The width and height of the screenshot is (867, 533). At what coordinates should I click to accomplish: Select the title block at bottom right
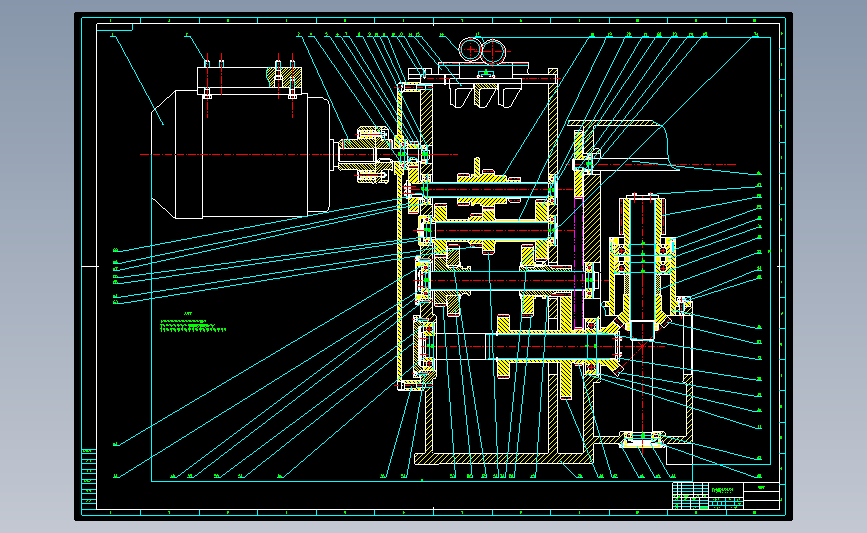coord(725,495)
